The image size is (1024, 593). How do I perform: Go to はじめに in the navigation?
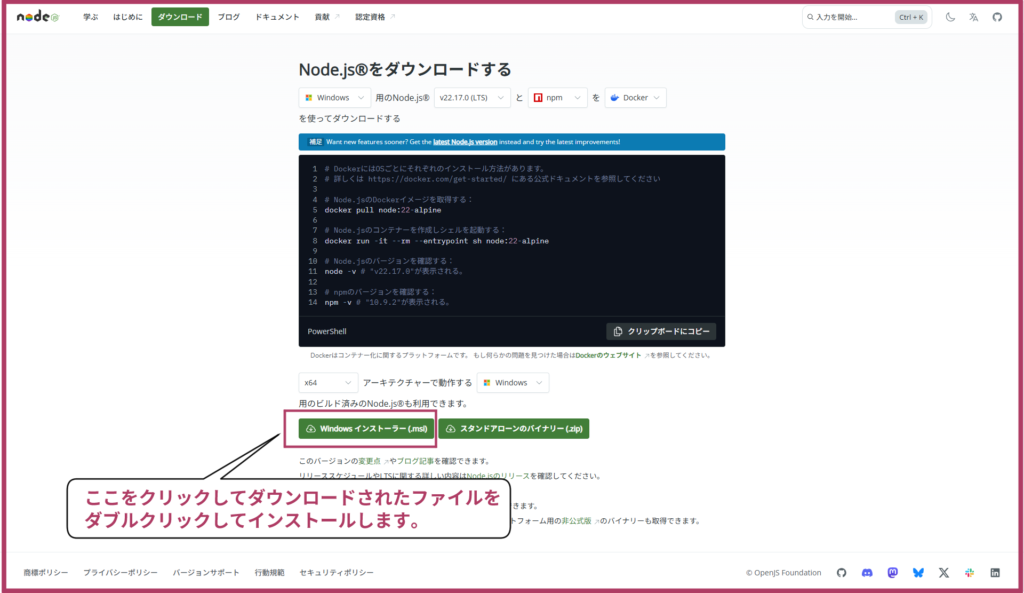[x=127, y=17]
